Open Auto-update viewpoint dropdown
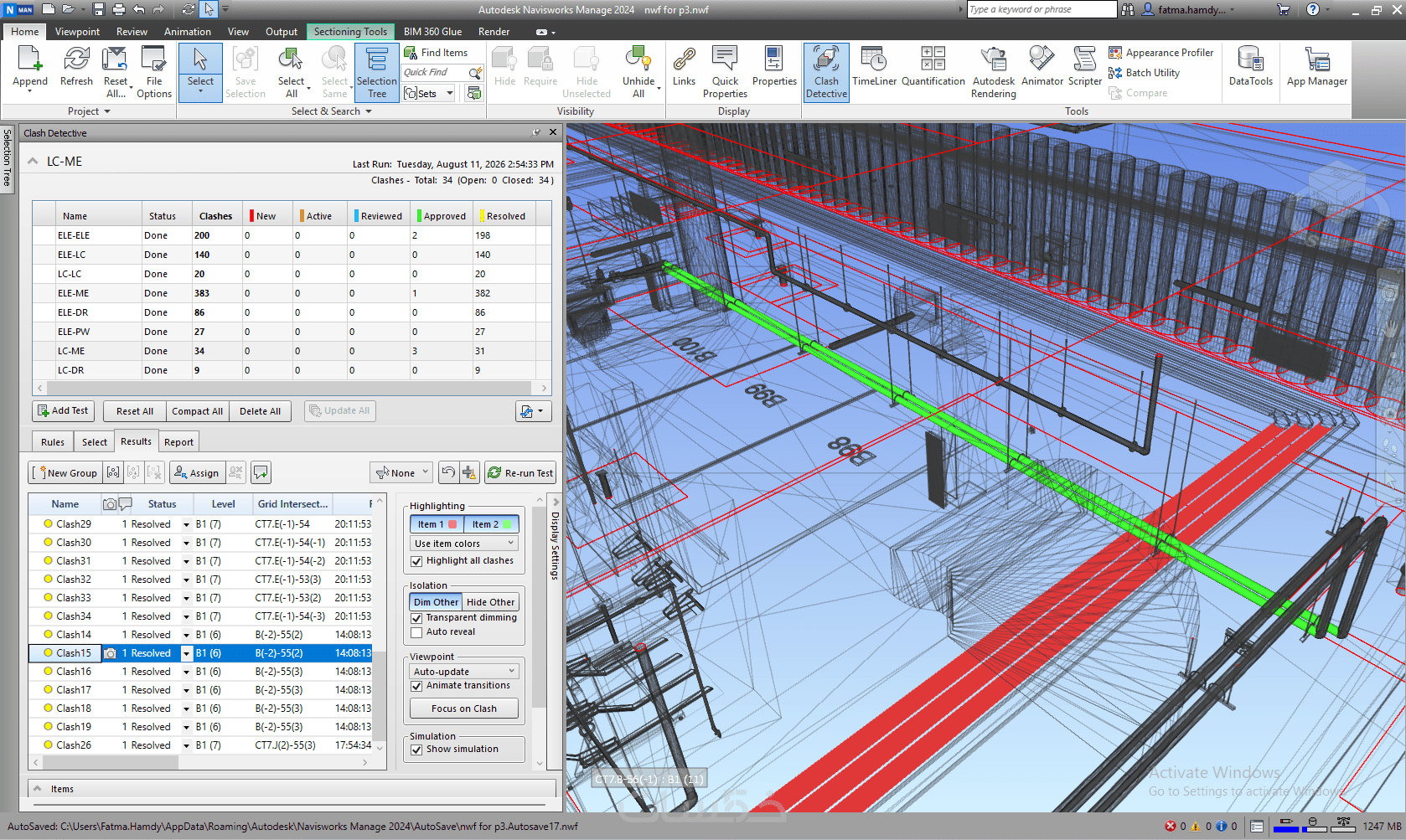This screenshot has width=1406, height=840. 464,672
